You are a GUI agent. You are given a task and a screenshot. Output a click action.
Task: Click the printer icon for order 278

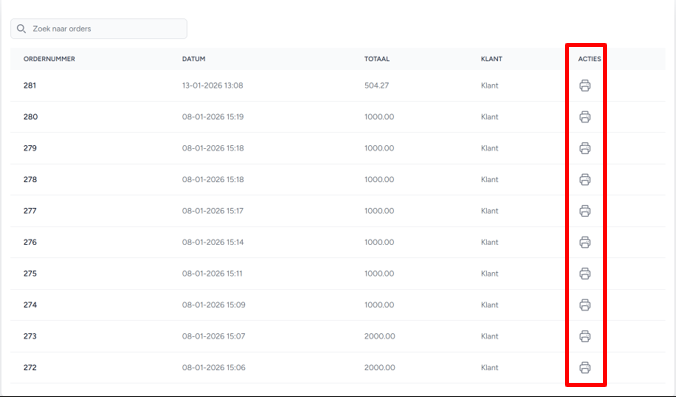pyautogui.click(x=585, y=179)
